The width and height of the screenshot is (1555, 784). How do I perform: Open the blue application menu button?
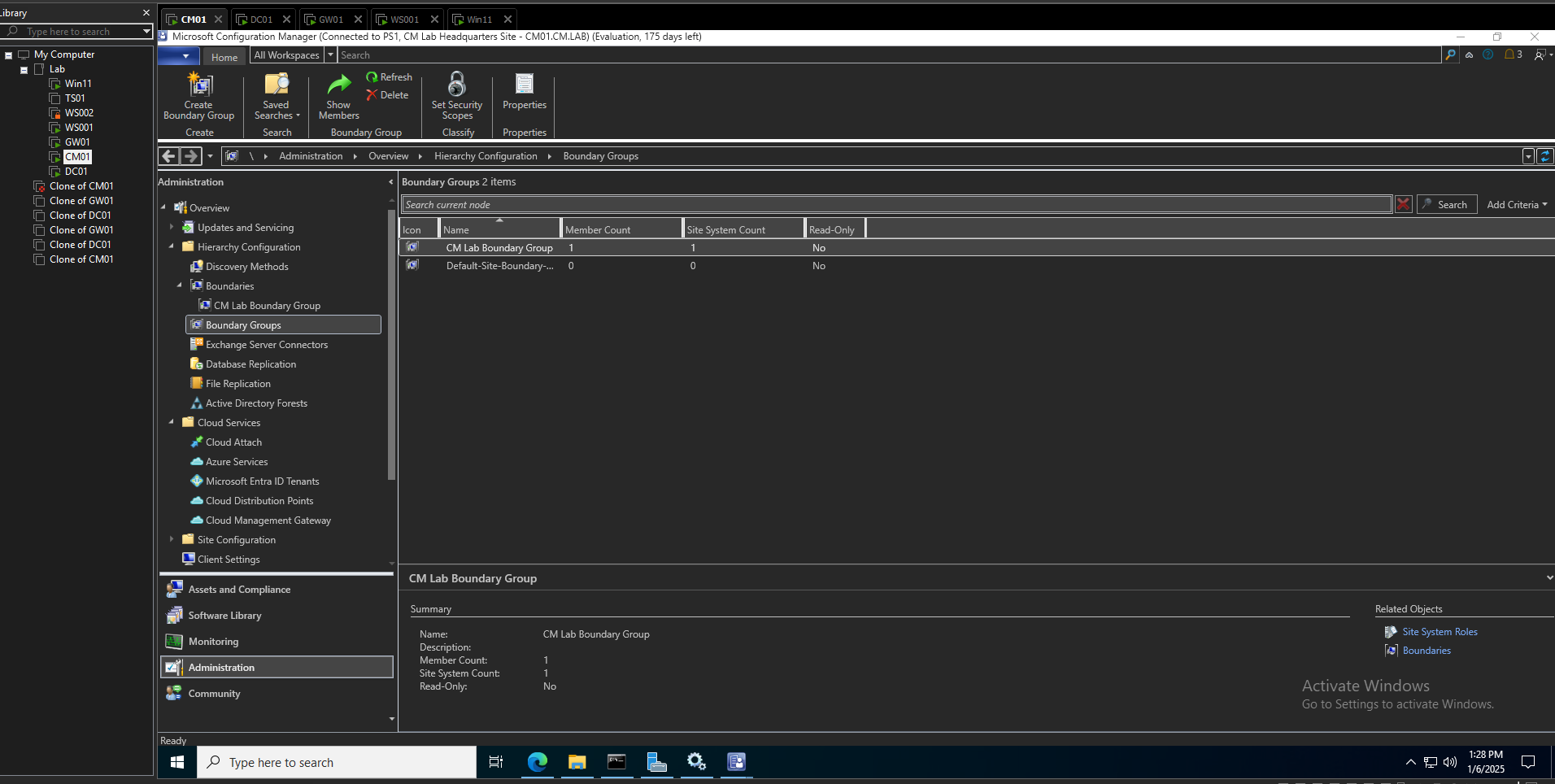click(x=178, y=55)
